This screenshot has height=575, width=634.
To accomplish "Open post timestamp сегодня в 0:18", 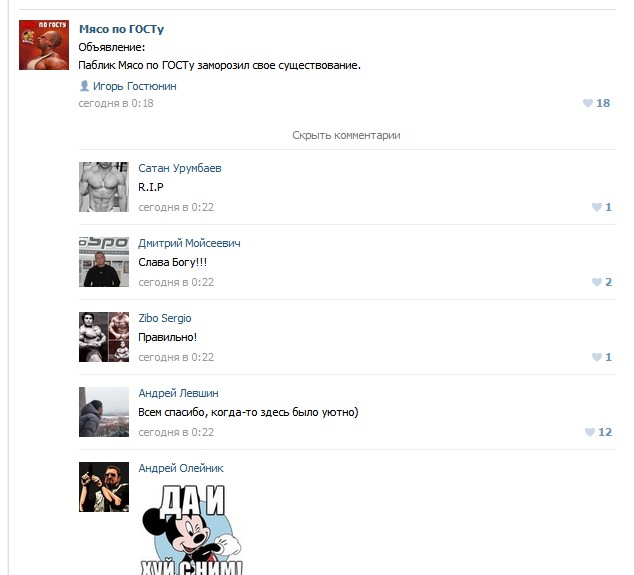I will point(116,104).
